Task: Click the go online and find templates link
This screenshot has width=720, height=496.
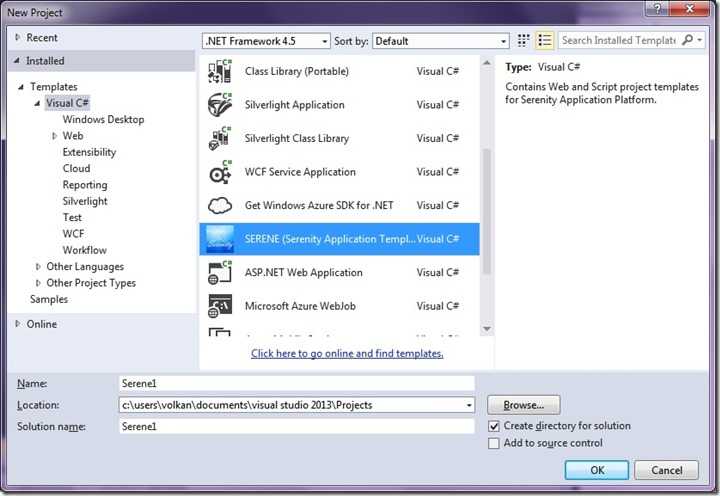Action: click(347, 353)
